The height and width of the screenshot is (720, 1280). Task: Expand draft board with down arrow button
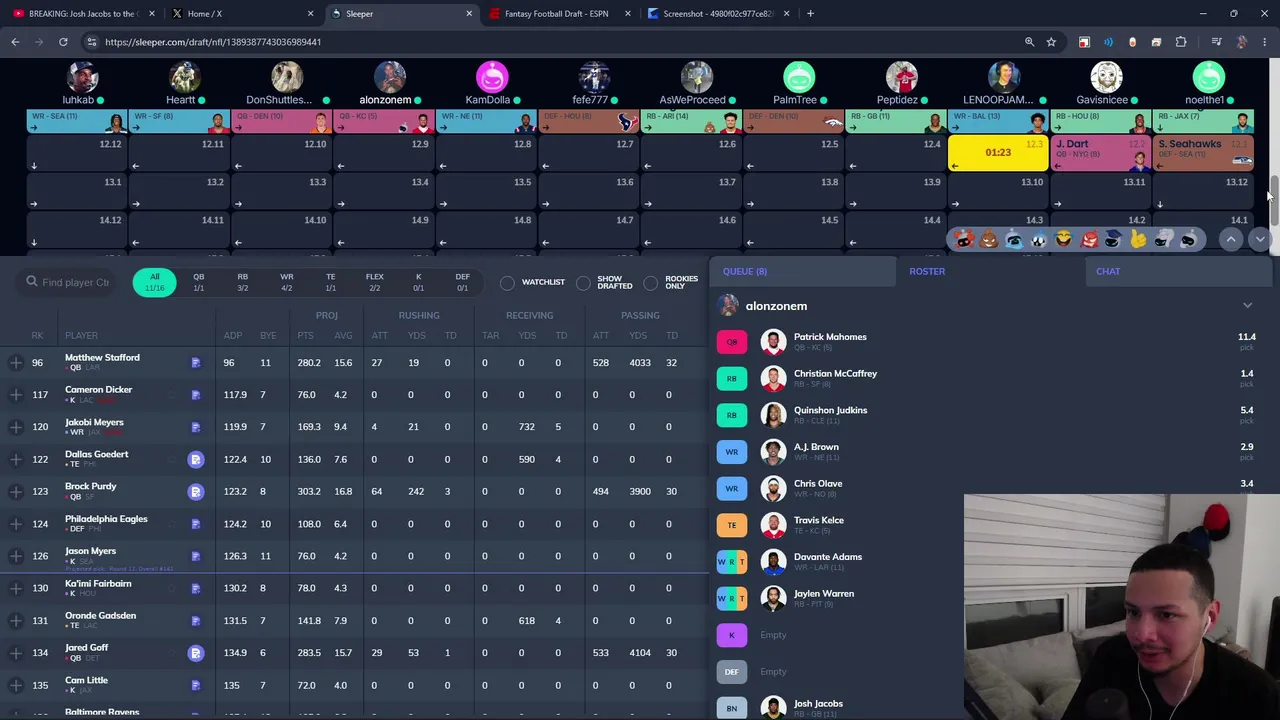(x=1259, y=239)
